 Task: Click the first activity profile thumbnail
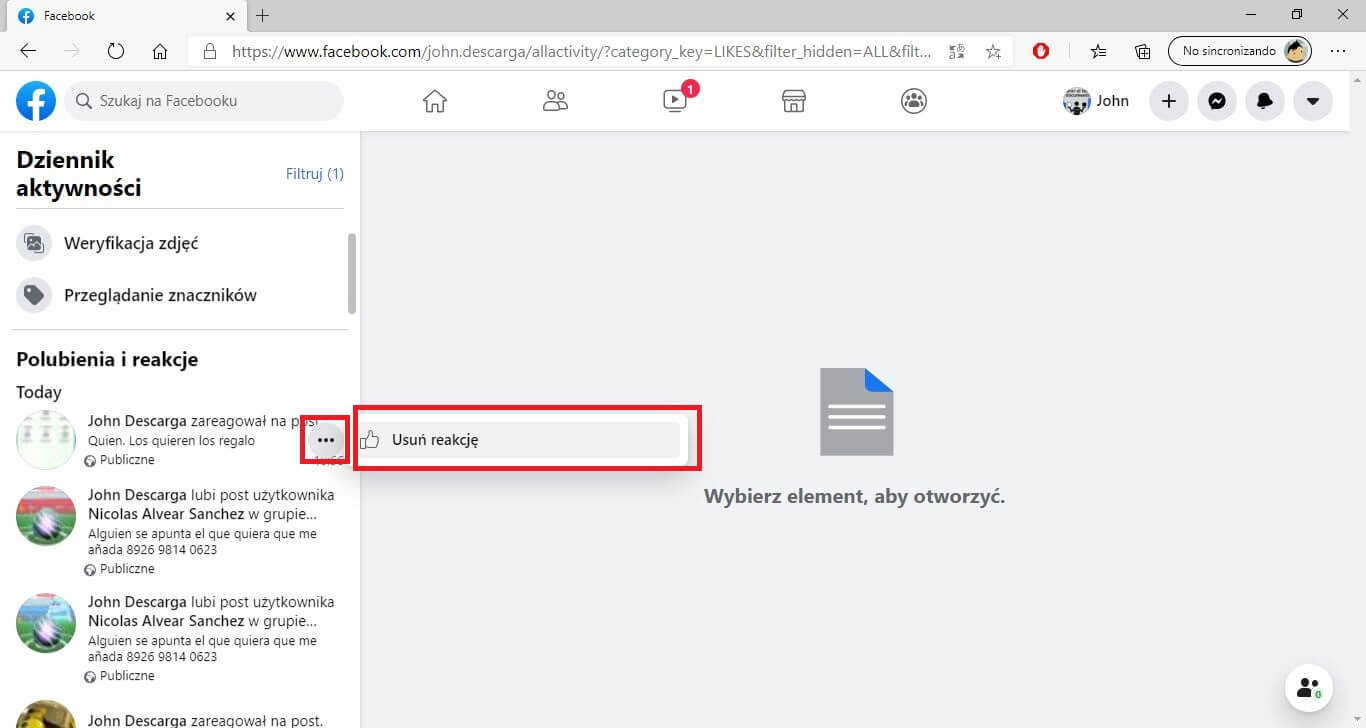pyautogui.click(x=46, y=440)
